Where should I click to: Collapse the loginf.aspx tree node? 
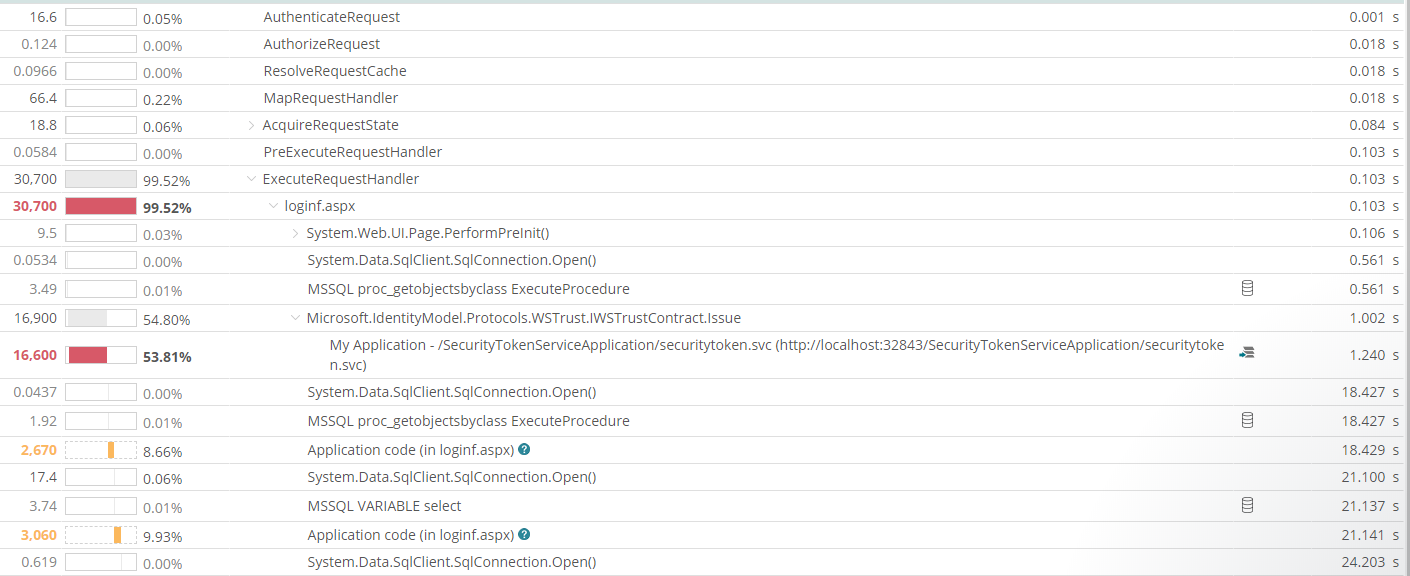coord(273,205)
